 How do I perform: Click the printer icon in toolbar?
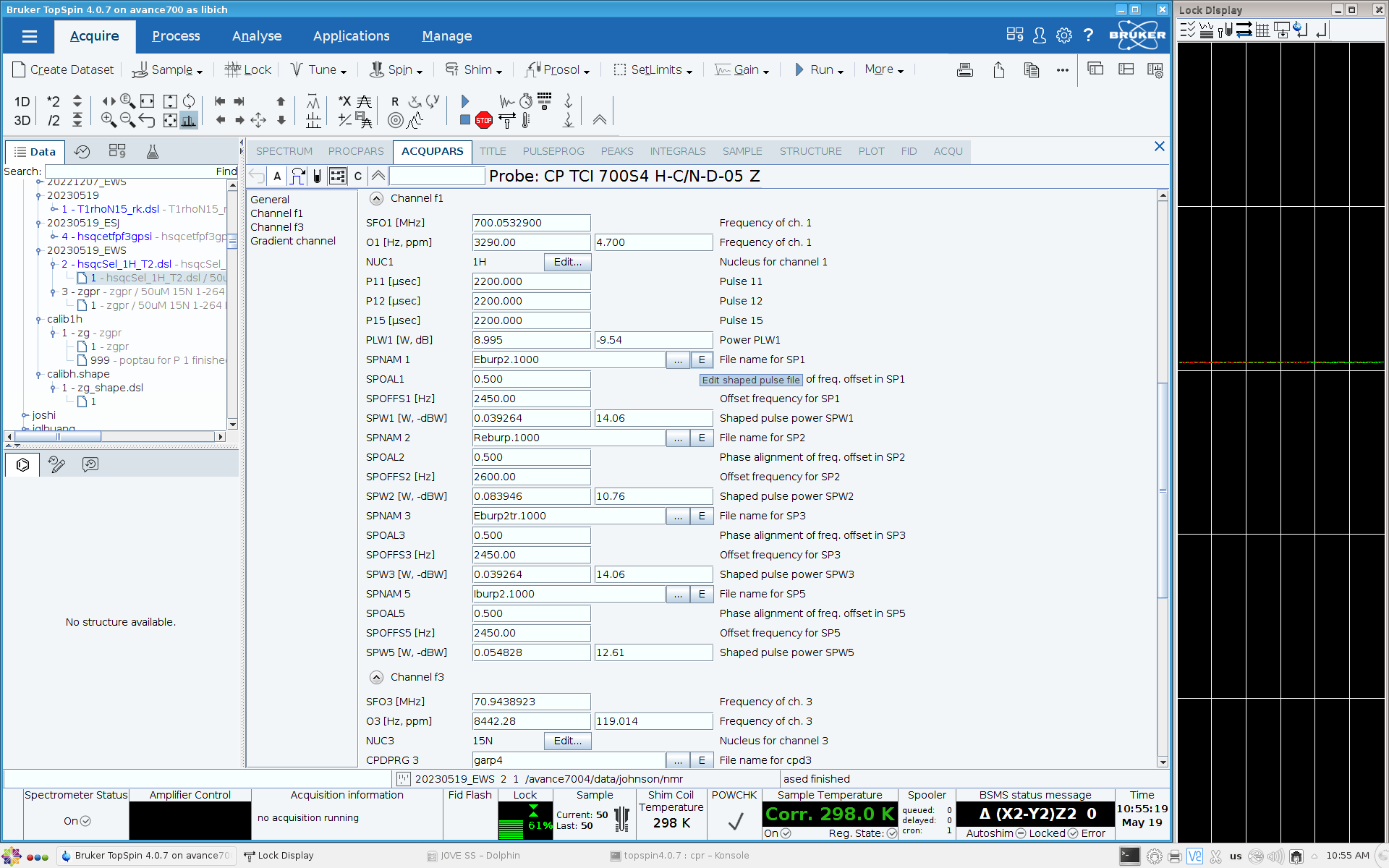coord(964,70)
